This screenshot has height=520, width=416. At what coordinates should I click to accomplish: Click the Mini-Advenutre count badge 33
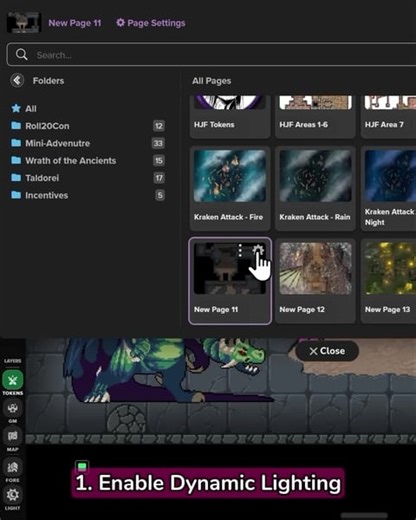pos(158,143)
